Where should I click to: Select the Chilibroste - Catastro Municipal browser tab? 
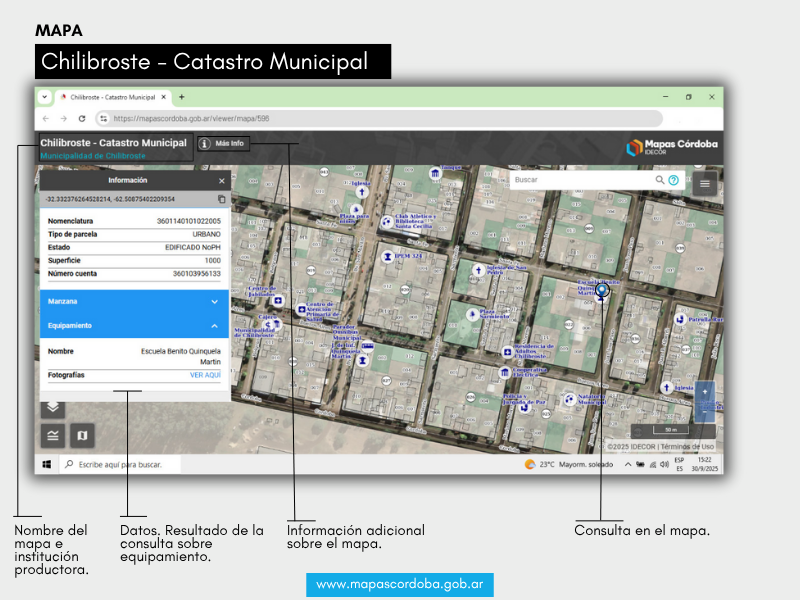[x=112, y=97]
